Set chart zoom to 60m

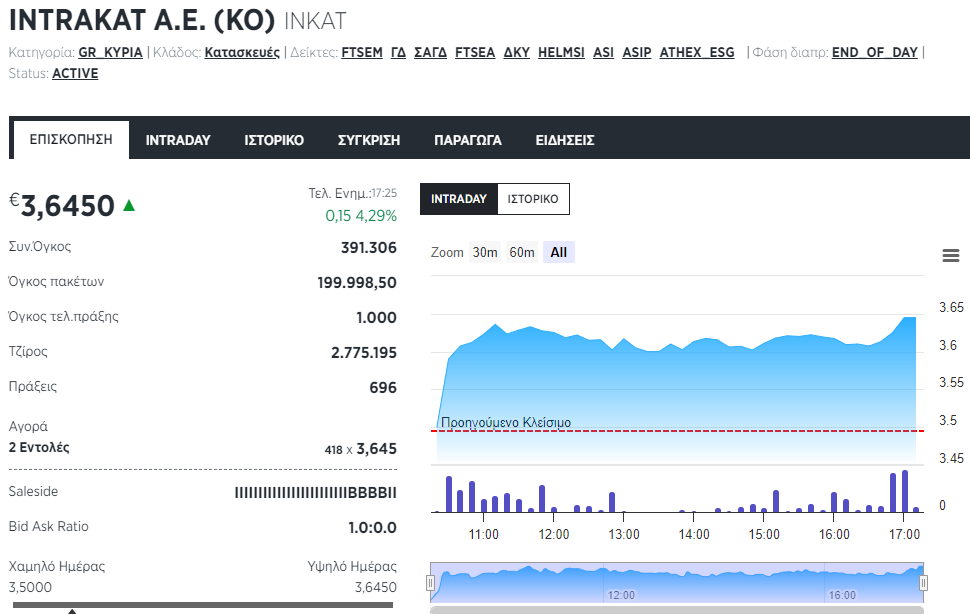click(522, 252)
